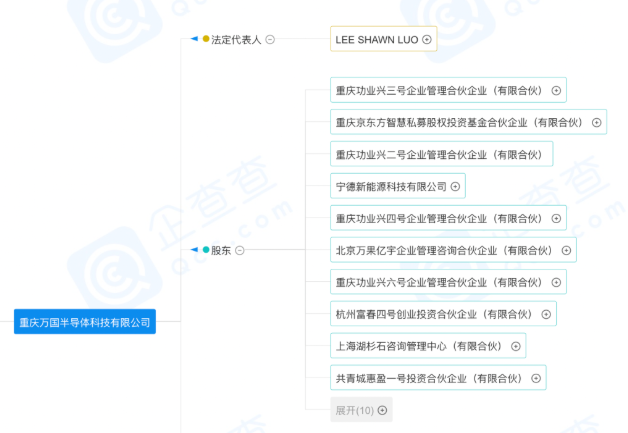Image resolution: width=628 pixels, height=433 pixels.
Task: Click plus icon beside 重庆京东方智慧私募股权投资基金
Action: coord(597,122)
